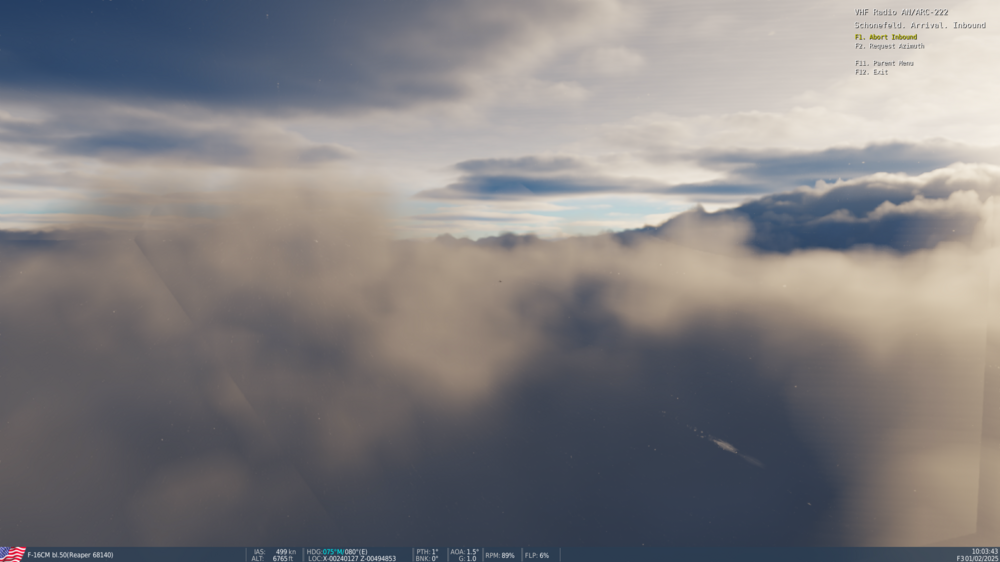The height and width of the screenshot is (562, 1000).
Task: Click the IAS 499 kn airspeed readout
Action: click(275, 552)
